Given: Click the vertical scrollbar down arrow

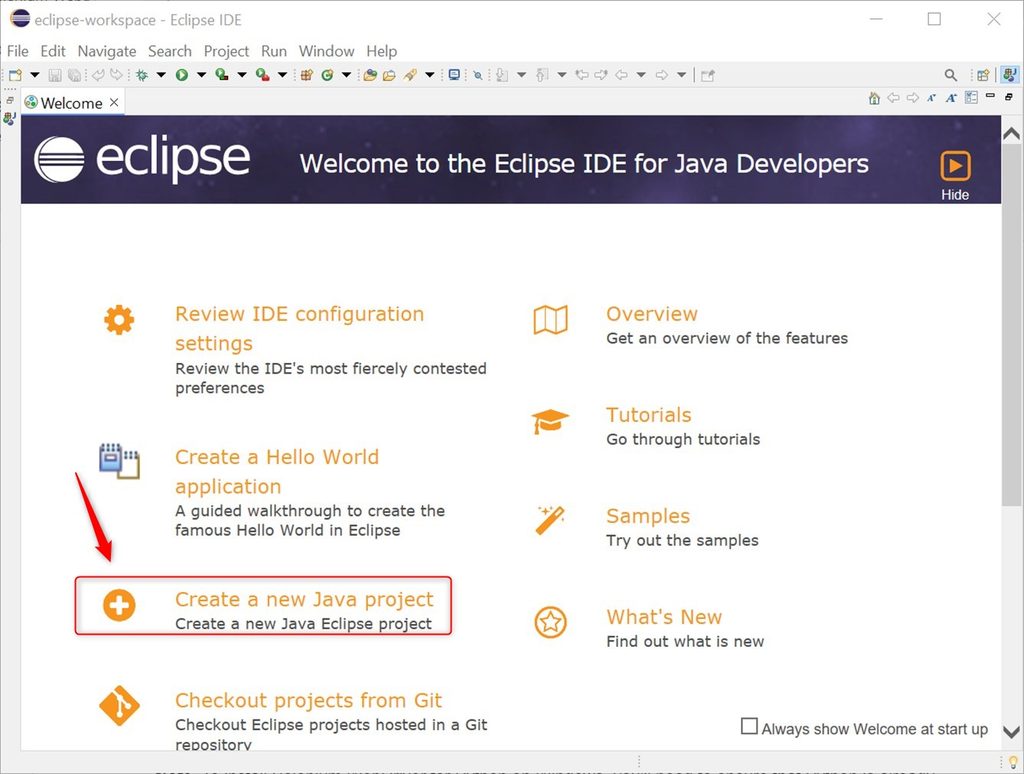Looking at the screenshot, I should click(x=1012, y=732).
